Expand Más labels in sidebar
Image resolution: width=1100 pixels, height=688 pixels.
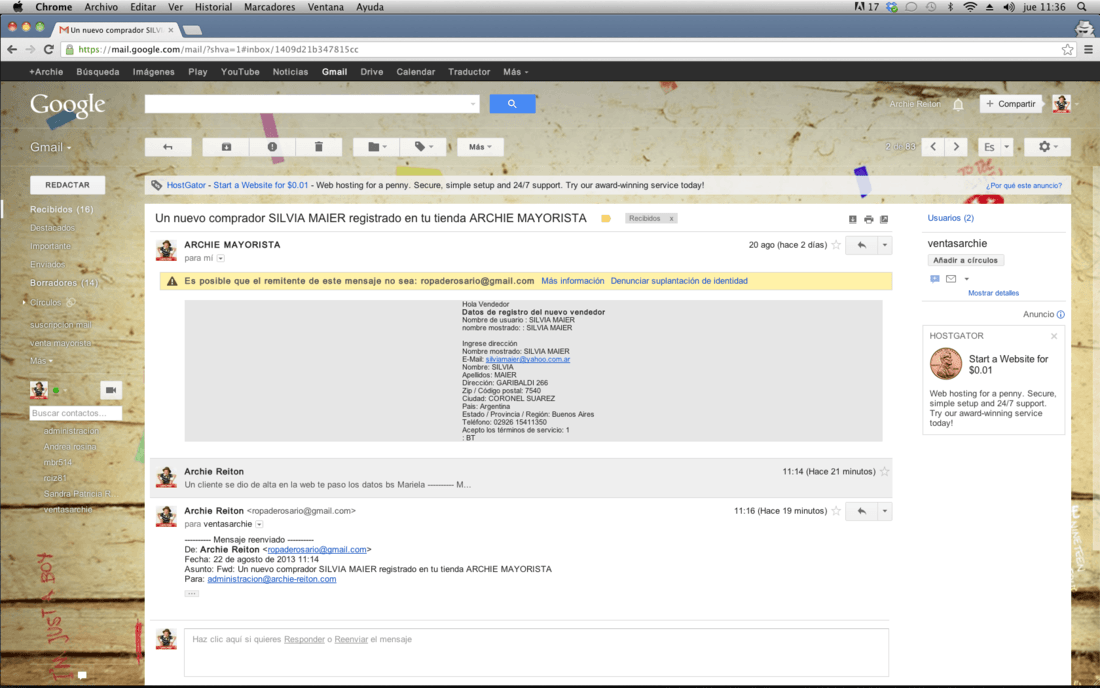(x=41, y=361)
